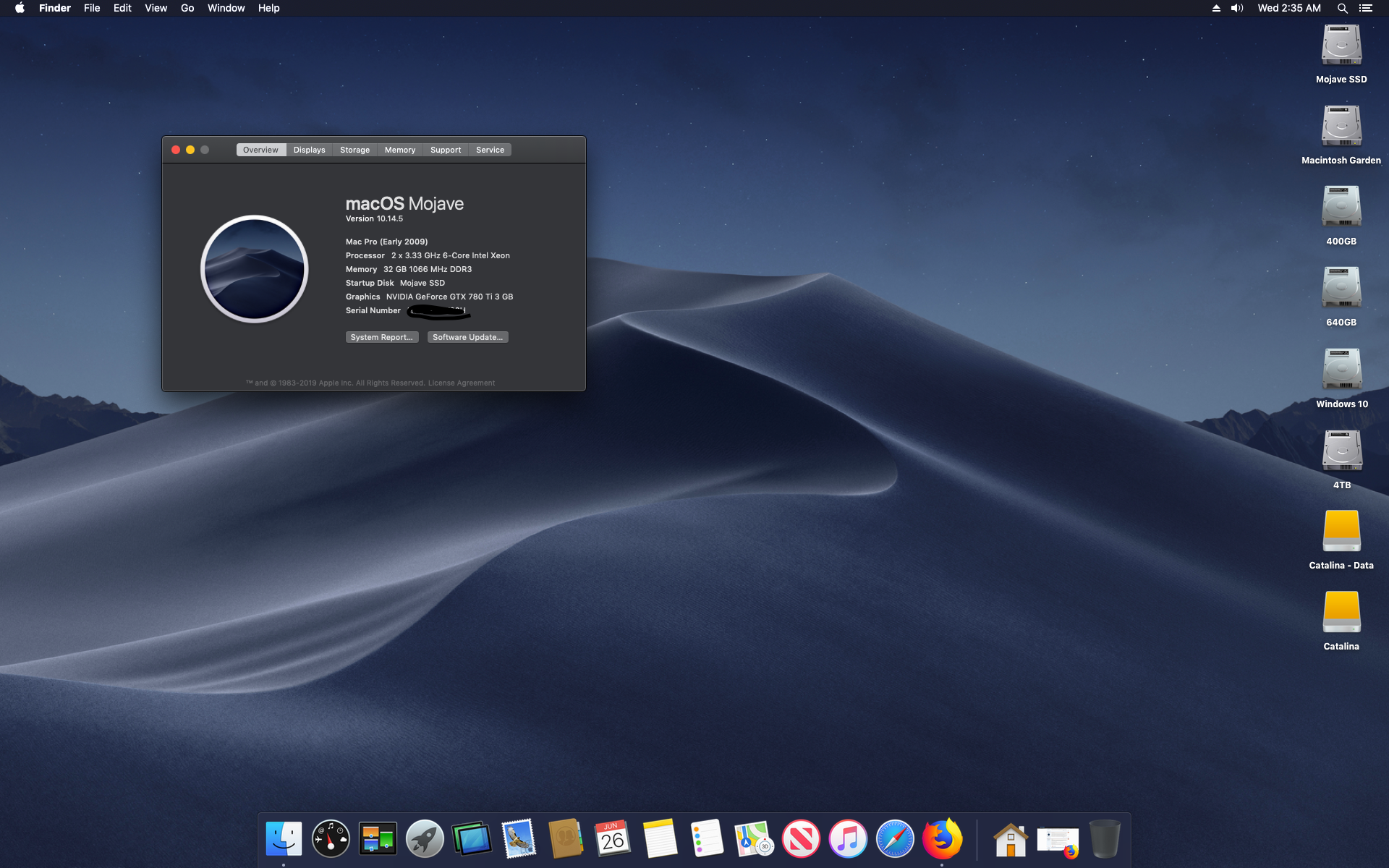This screenshot has width=1389, height=868.
Task: Click the Software Update button
Action: [467, 337]
